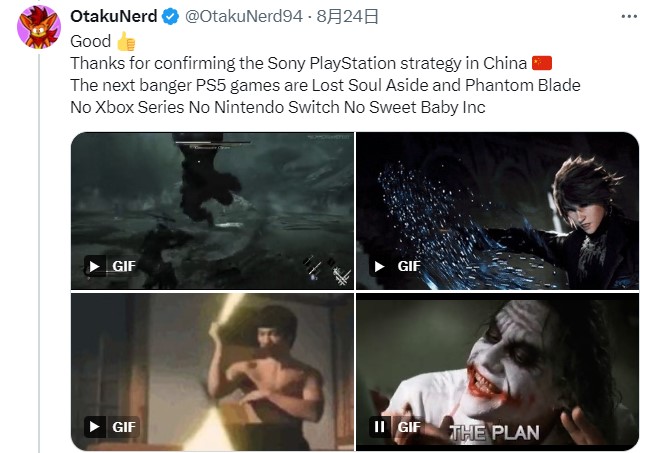
Task: Open the dark-haired swordsman GIF thumbnail
Action: tap(498, 211)
